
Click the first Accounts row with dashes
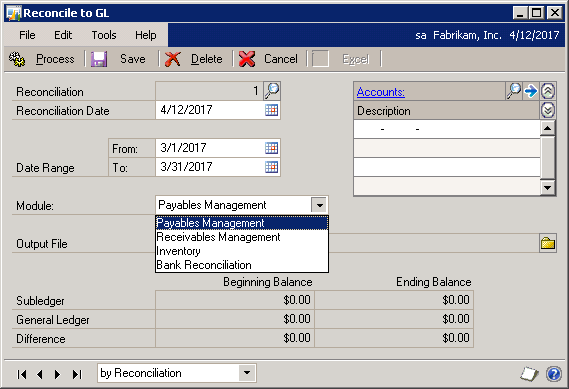click(x=447, y=129)
